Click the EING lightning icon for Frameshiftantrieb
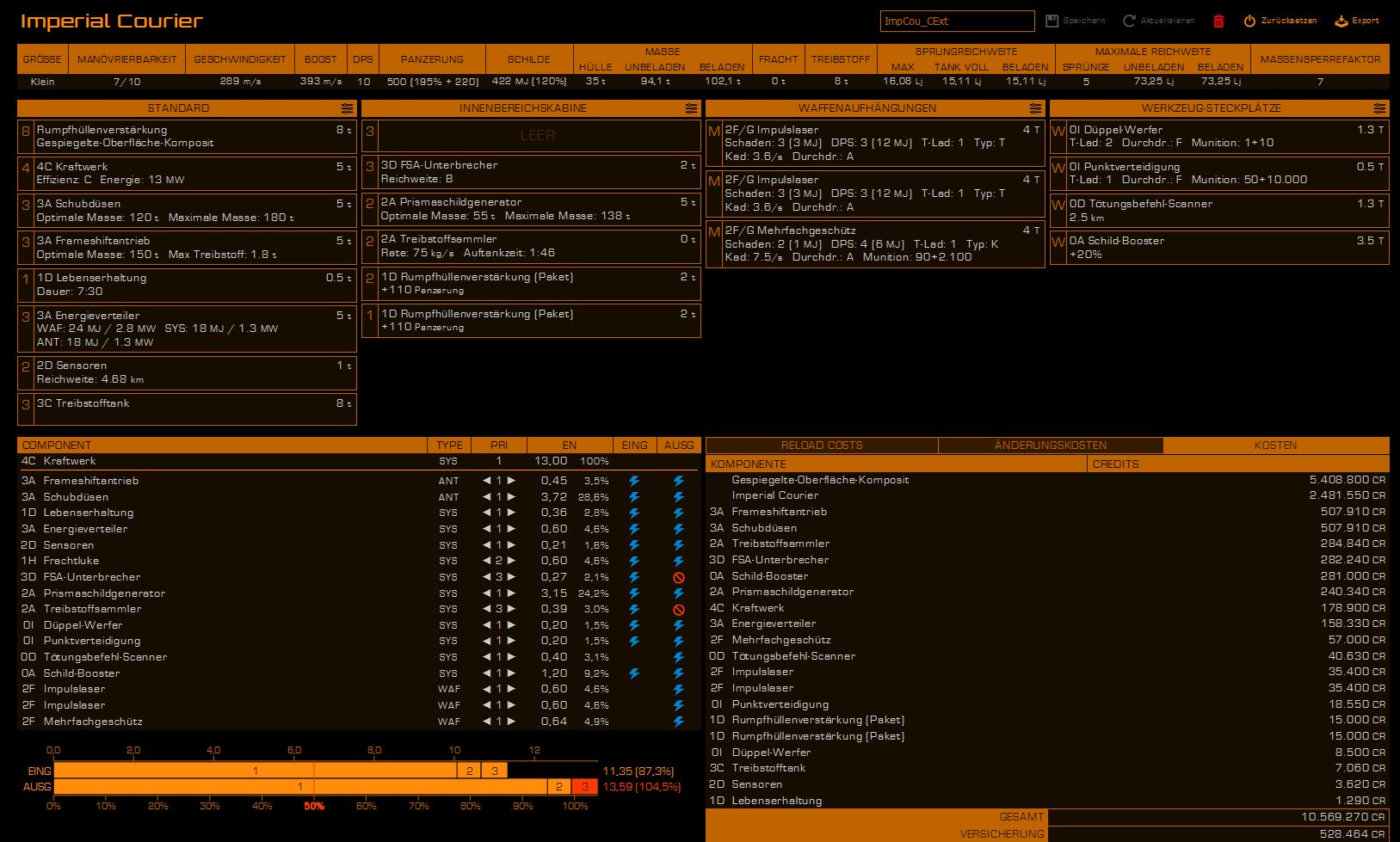The width and height of the screenshot is (1400, 842). pyautogui.click(x=634, y=481)
